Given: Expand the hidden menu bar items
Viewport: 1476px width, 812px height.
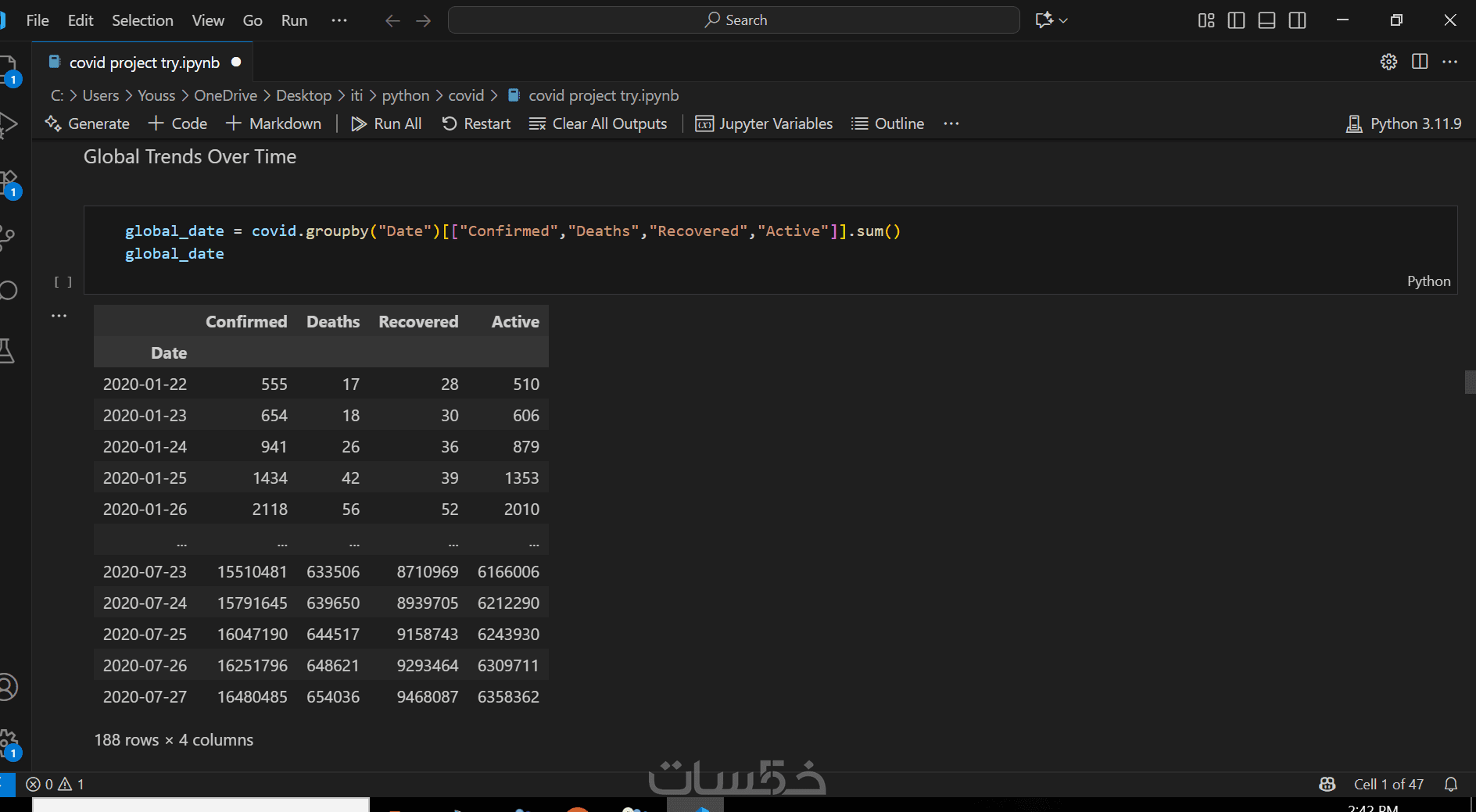Looking at the screenshot, I should click(339, 20).
